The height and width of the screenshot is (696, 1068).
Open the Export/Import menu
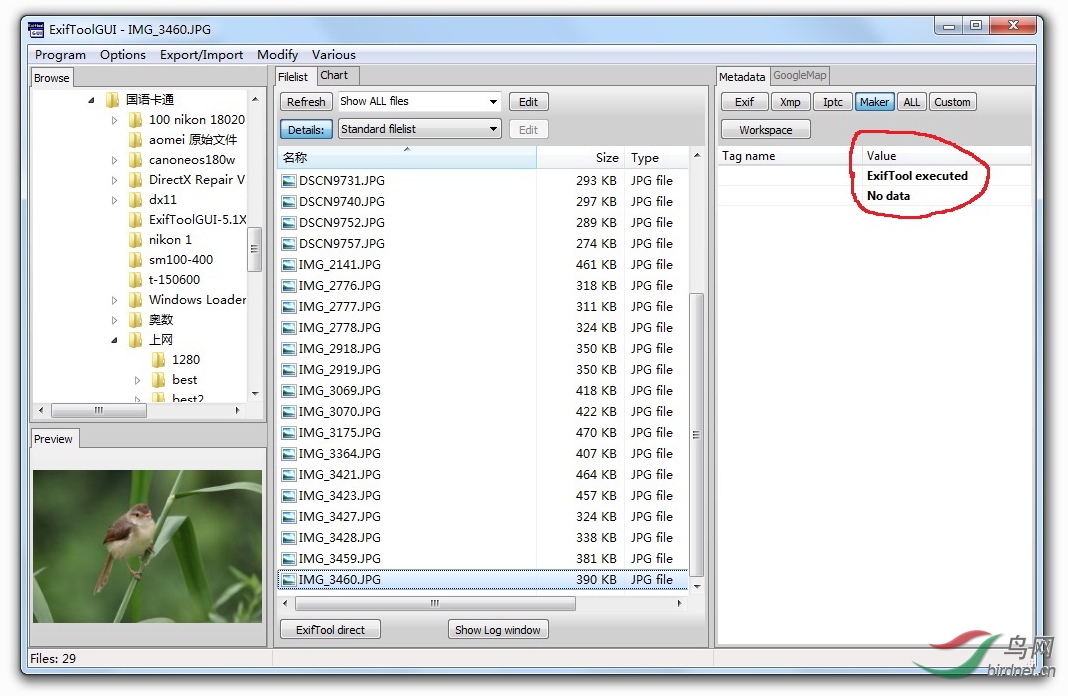click(x=201, y=55)
